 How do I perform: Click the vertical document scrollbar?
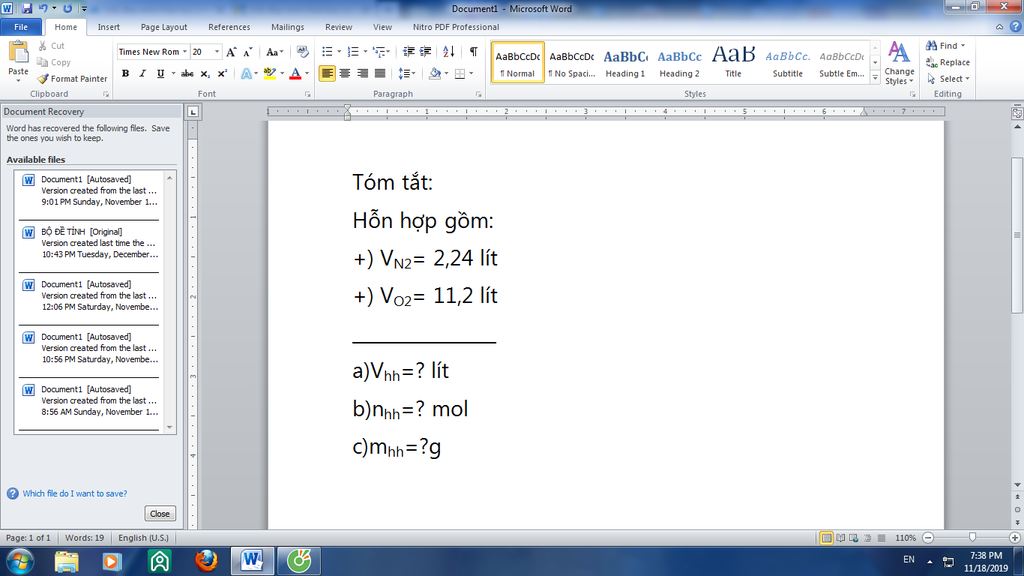click(1017, 236)
